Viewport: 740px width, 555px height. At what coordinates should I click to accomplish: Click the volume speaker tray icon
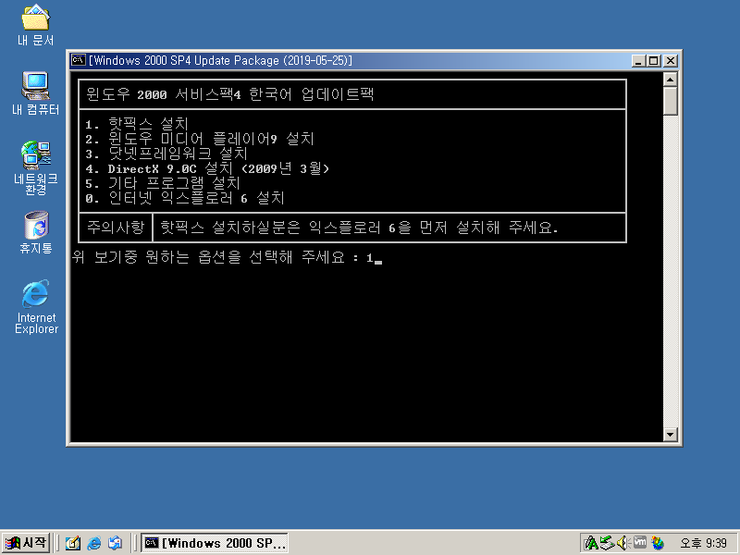(622, 543)
